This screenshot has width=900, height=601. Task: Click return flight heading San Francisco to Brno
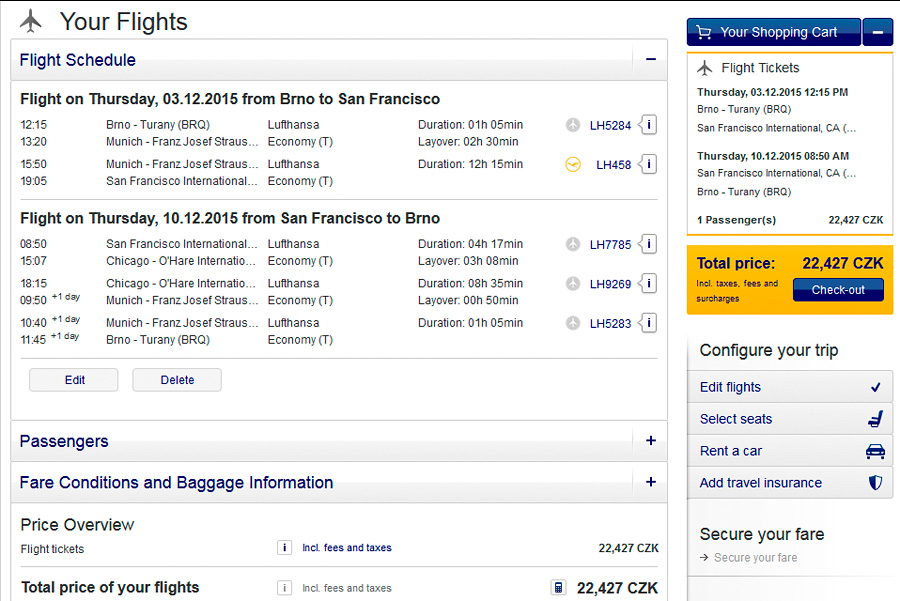point(230,218)
